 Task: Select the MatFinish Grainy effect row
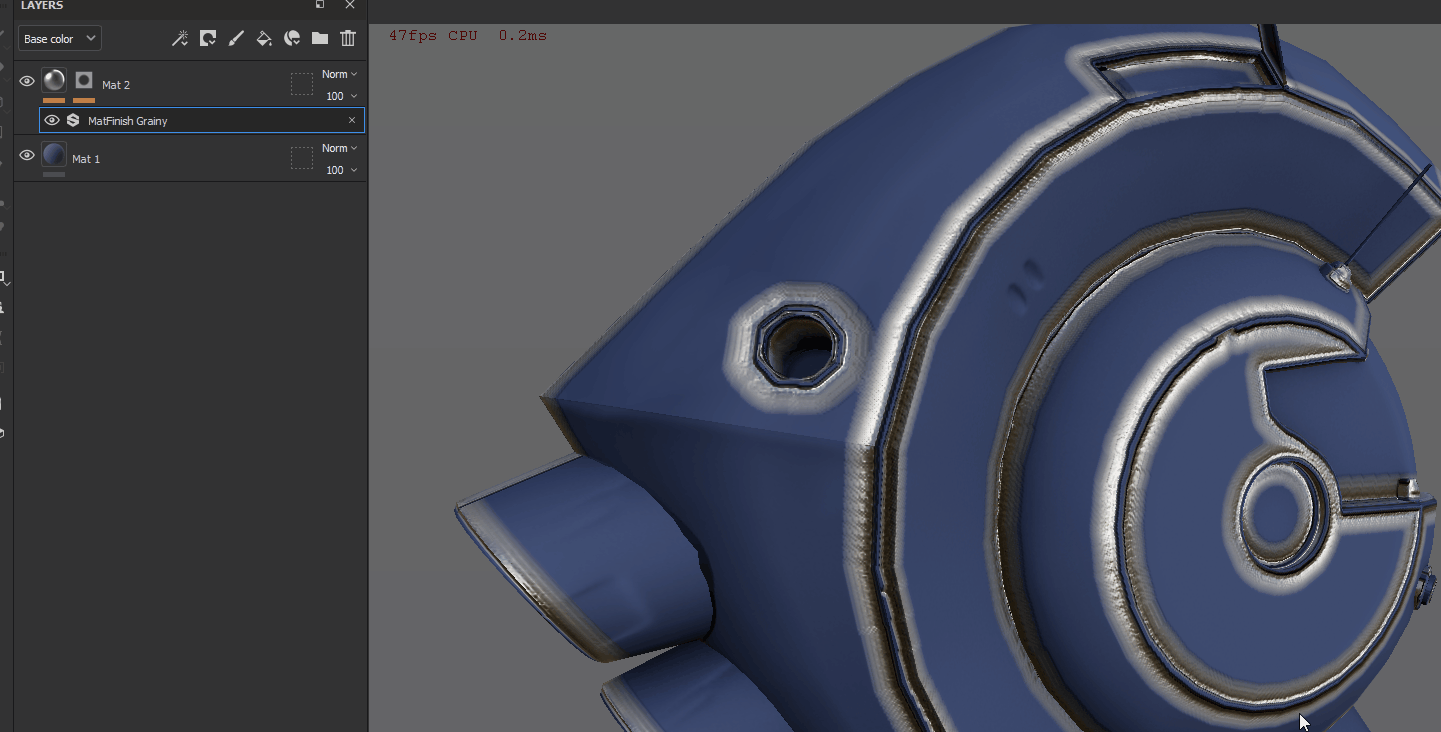[x=202, y=120]
